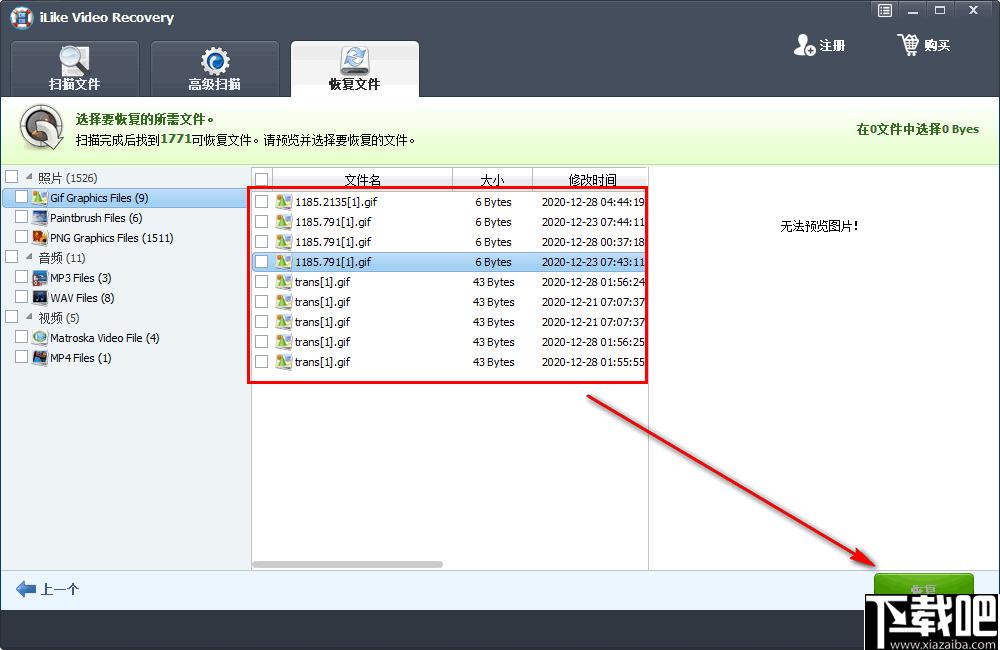
Task: Select Paintbrush Files (6) tree item
Action: coord(96,218)
